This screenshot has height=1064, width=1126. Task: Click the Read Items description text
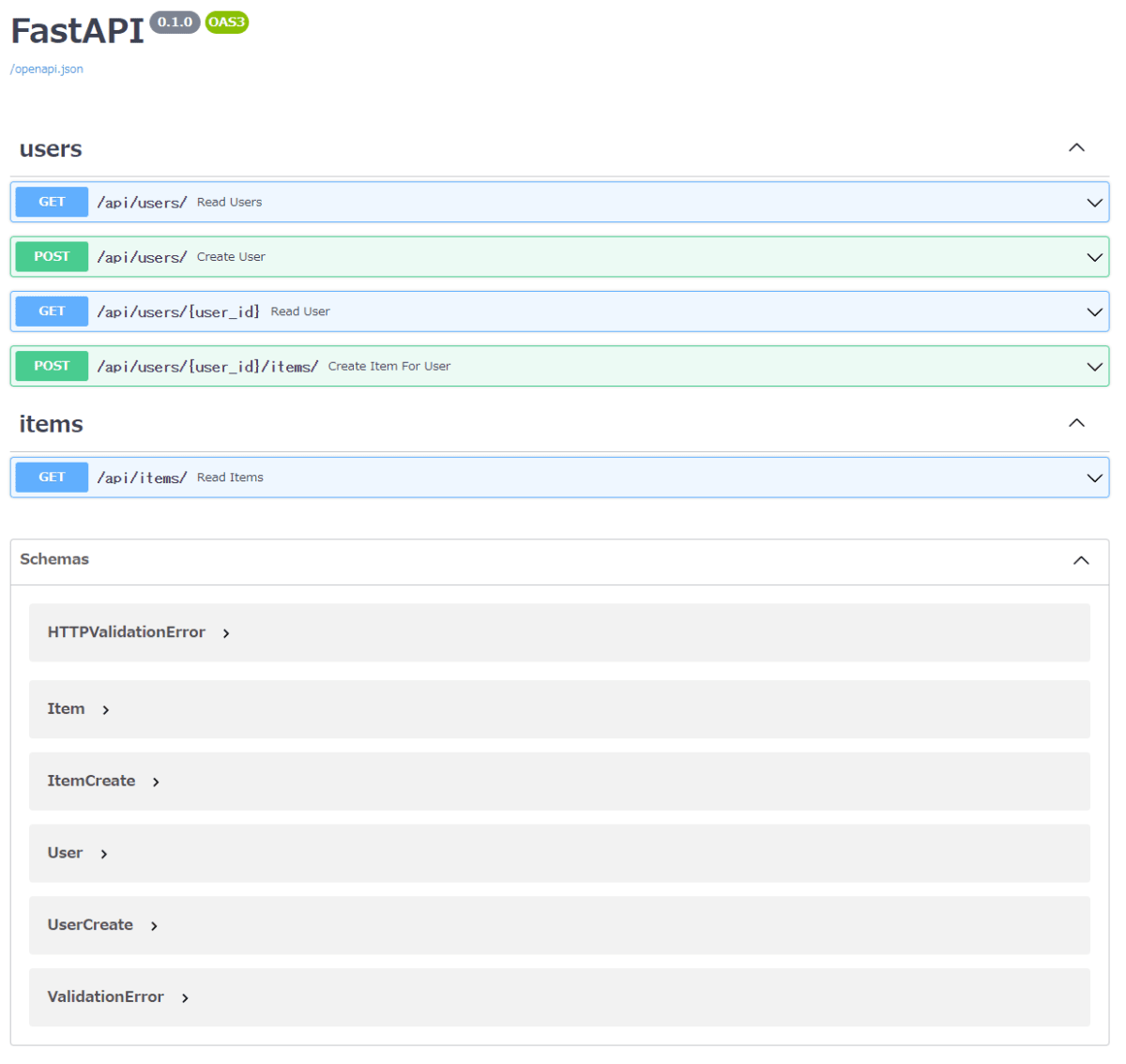230,478
